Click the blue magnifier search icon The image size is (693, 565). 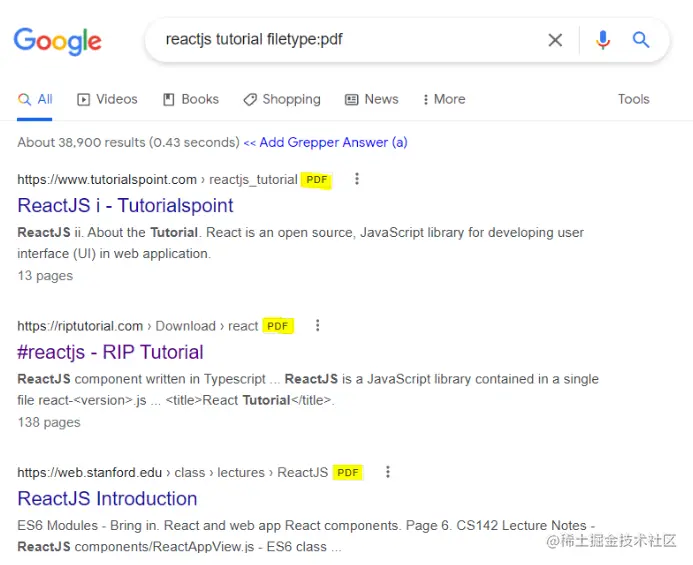pos(640,40)
